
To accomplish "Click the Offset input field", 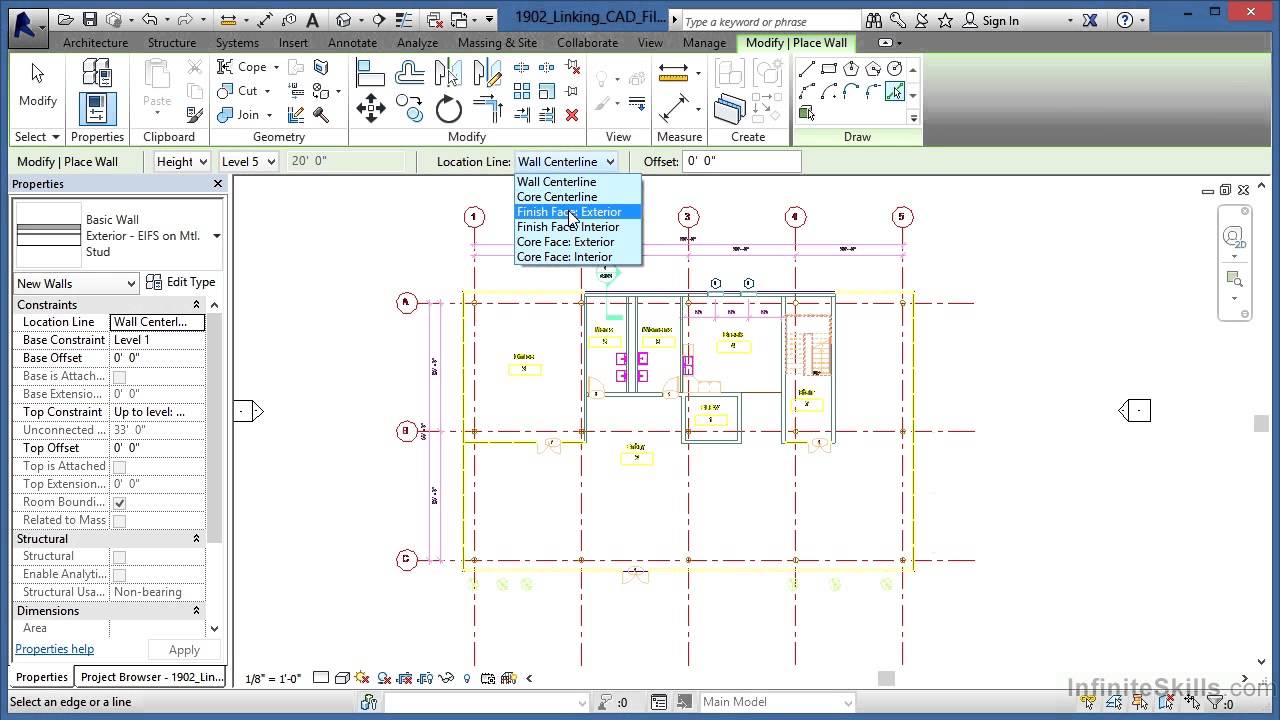I will 741,161.
